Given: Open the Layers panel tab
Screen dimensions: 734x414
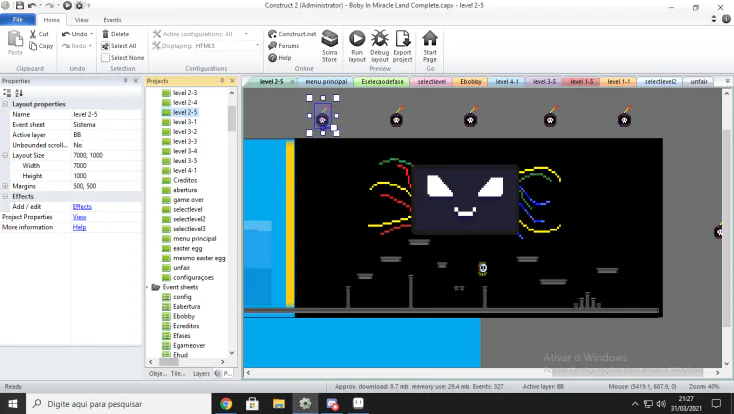Looking at the screenshot, I should [201, 373].
